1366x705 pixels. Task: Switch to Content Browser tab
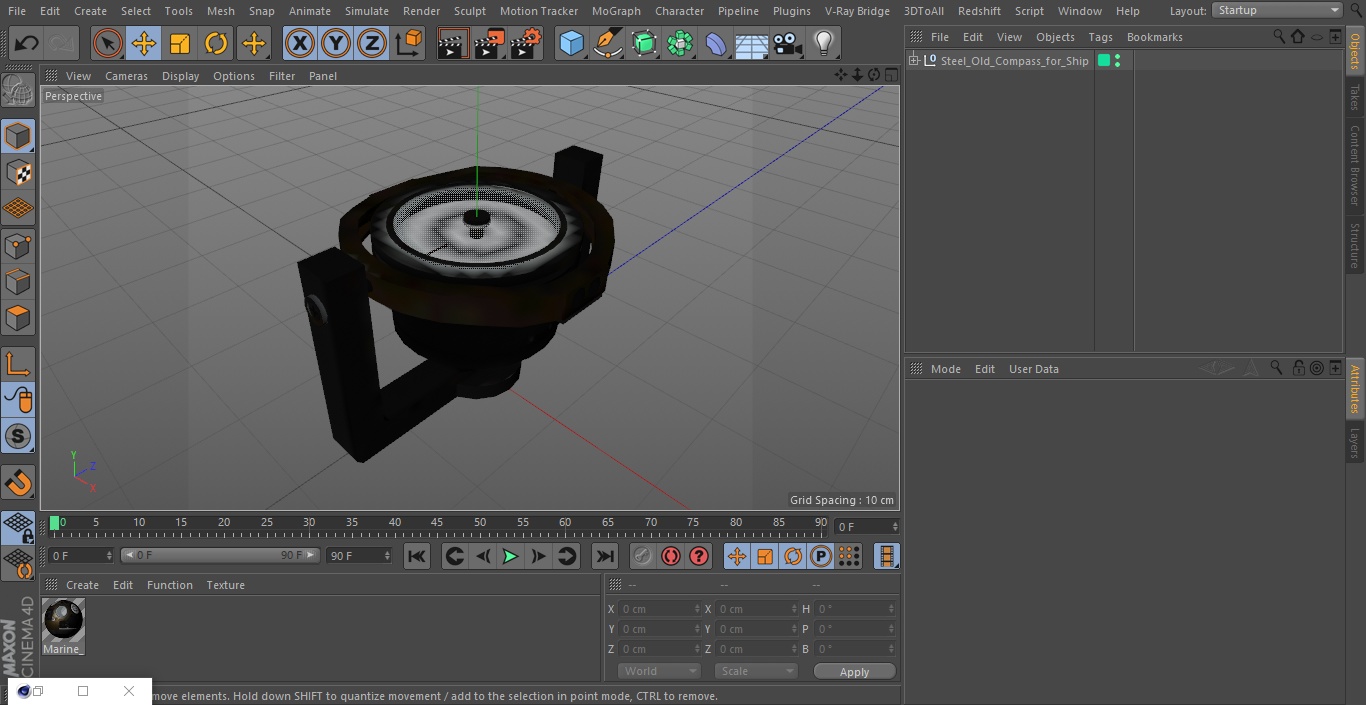point(1355,165)
